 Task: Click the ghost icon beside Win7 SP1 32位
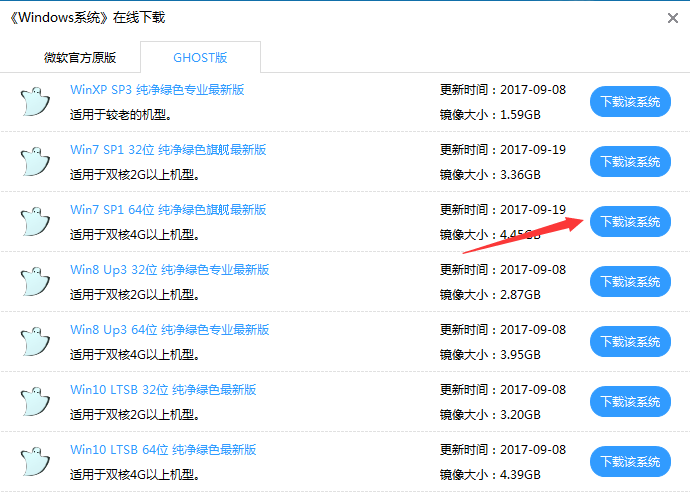point(36,162)
